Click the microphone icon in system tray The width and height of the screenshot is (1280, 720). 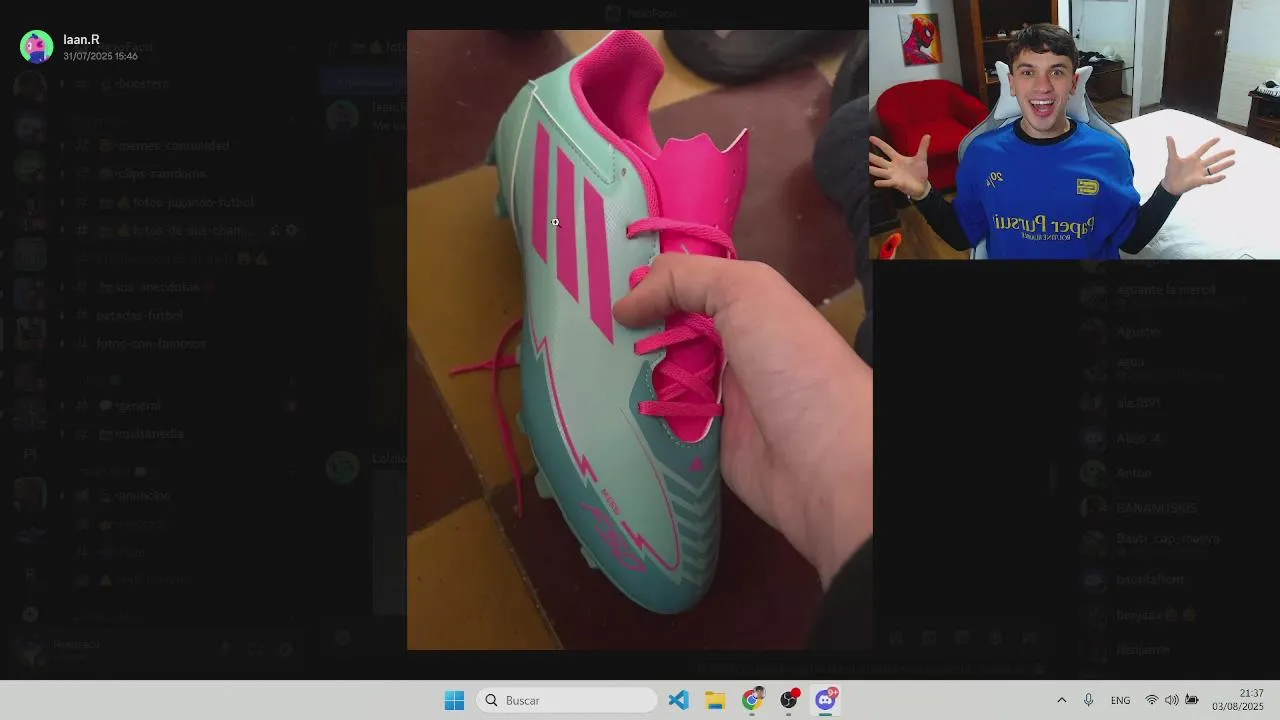point(1088,700)
